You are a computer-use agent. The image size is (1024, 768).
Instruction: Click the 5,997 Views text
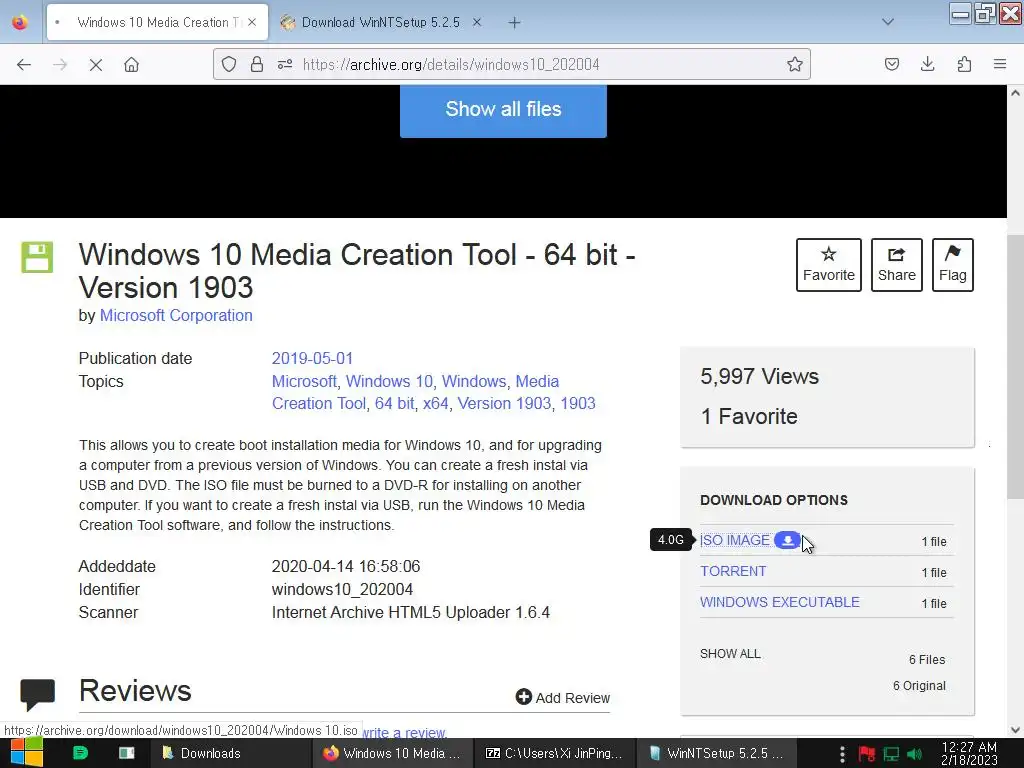[759, 377]
